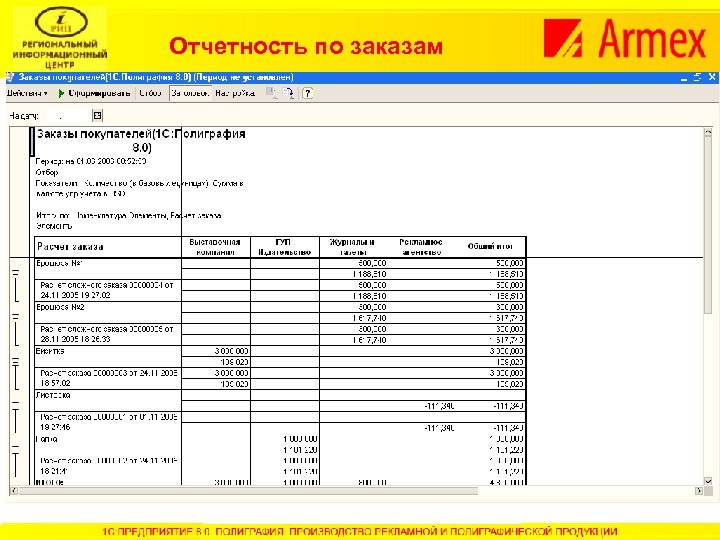Screen dimensions: 720x540
Task: Select the order row dated 24.11.2005 19:27:02
Action: coord(107,290)
